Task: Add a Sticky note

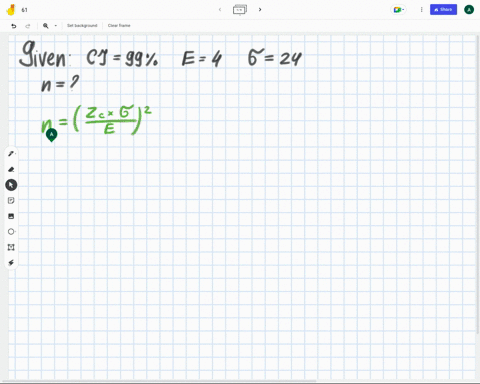Action: (11, 200)
